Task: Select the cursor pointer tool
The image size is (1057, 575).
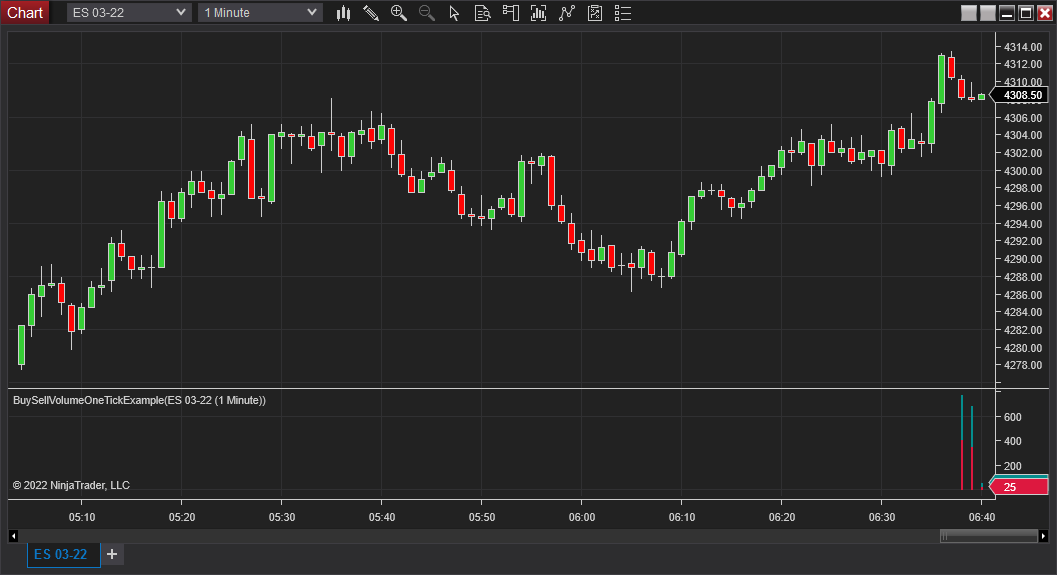Action: pyautogui.click(x=454, y=13)
